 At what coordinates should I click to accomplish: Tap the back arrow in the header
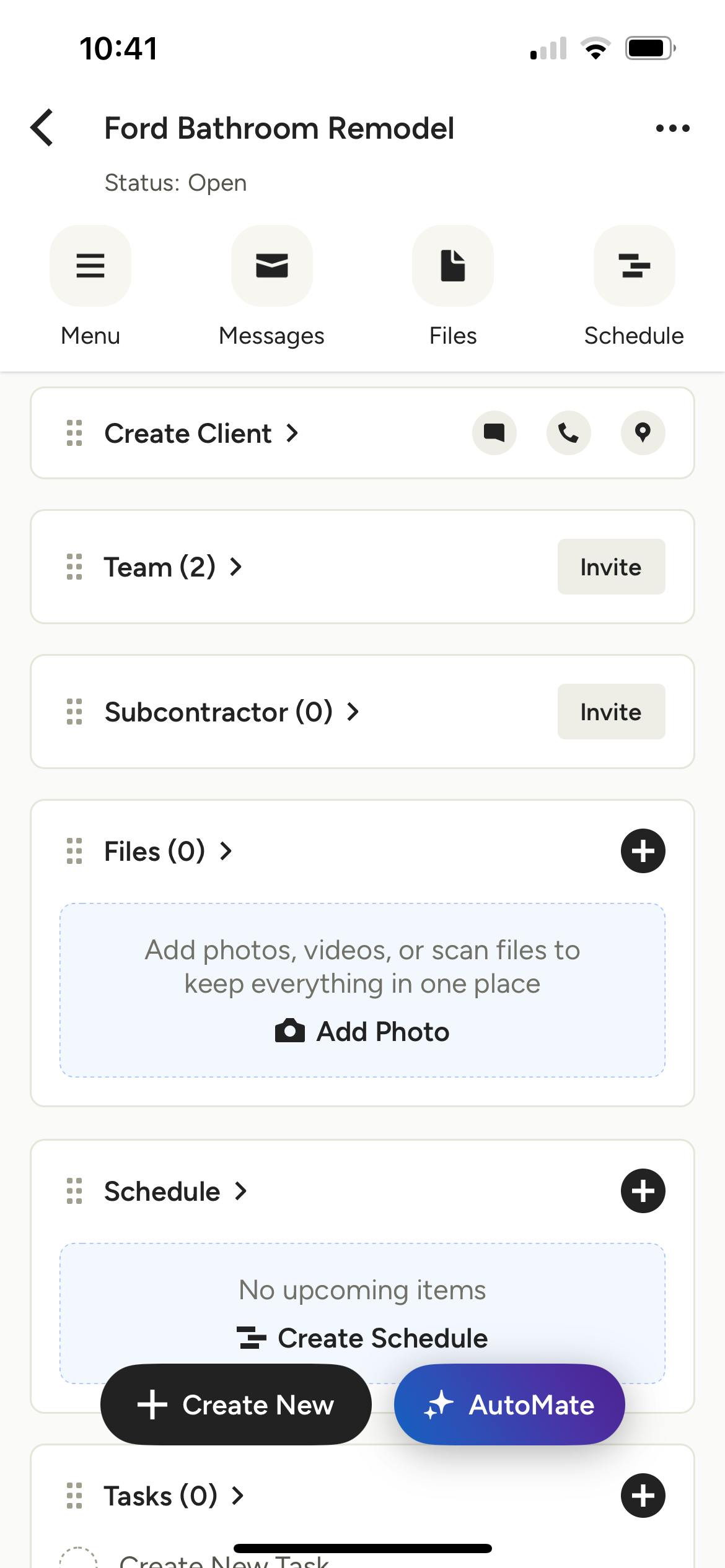click(42, 128)
